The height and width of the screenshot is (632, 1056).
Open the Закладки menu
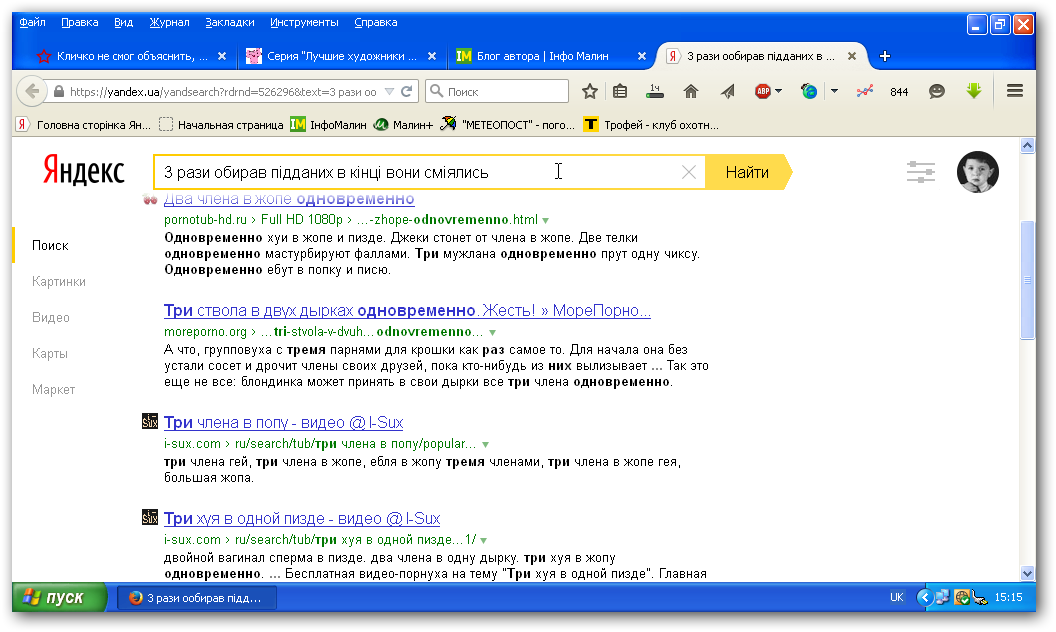pos(230,22)
